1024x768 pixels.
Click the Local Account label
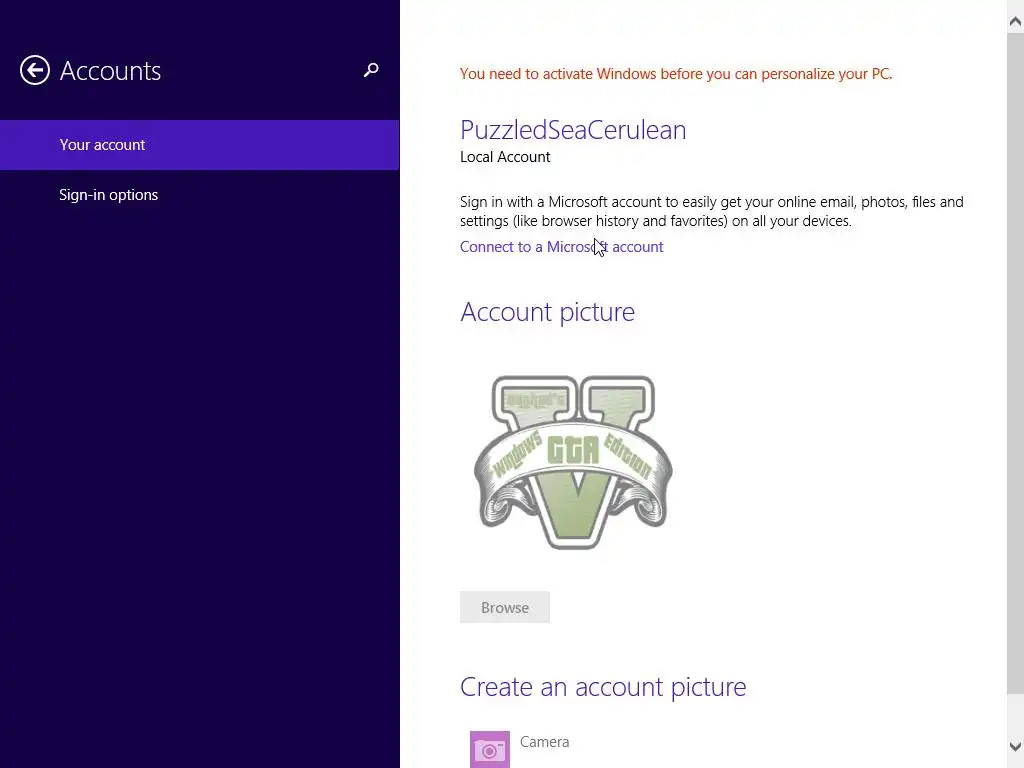point(505,157)
